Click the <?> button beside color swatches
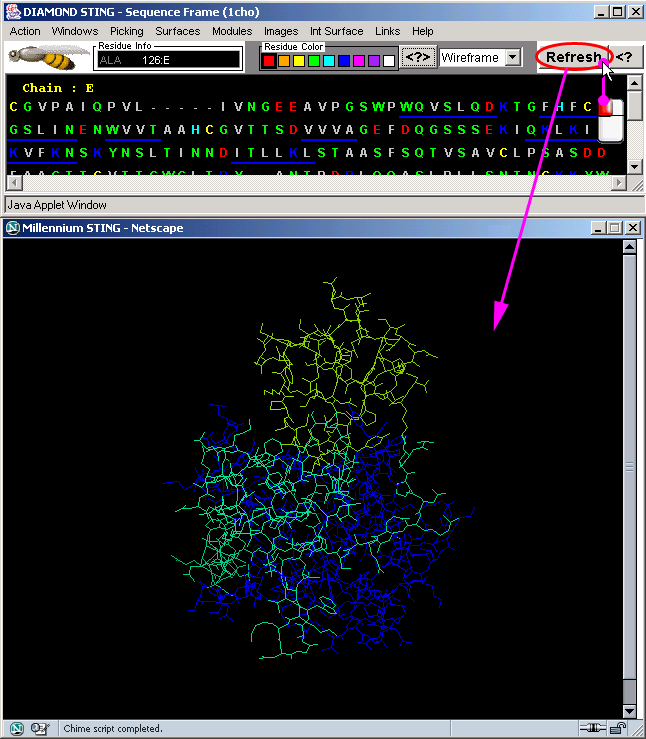Screen dimensions: 646x739 418,58
